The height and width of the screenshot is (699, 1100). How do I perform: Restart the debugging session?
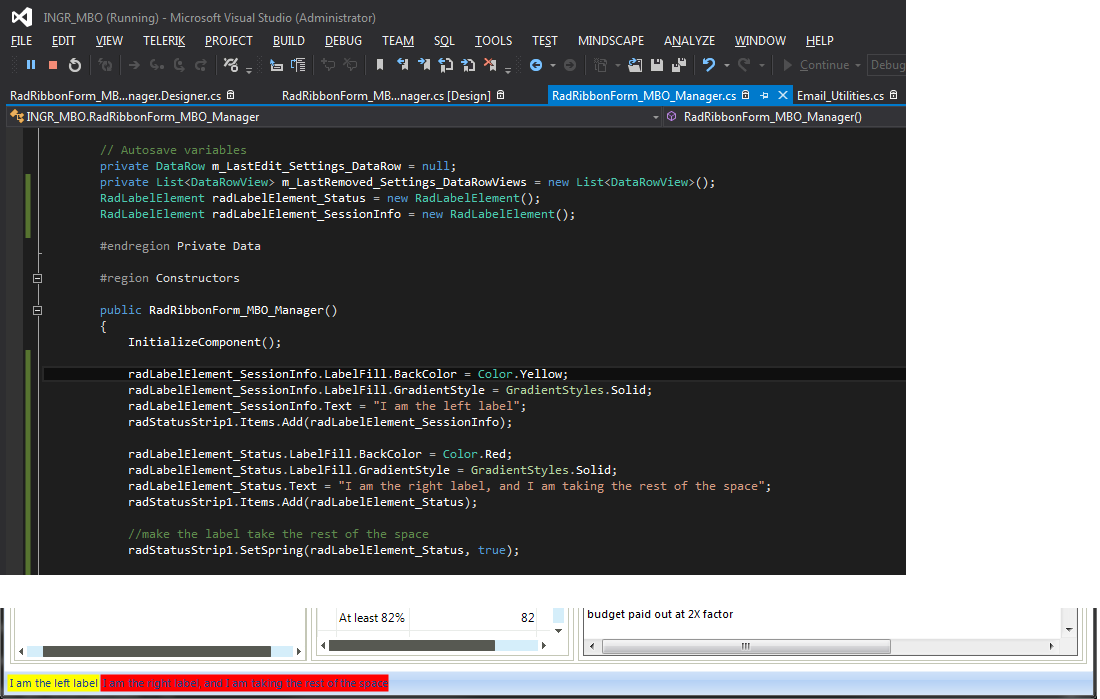pos(74,65)
